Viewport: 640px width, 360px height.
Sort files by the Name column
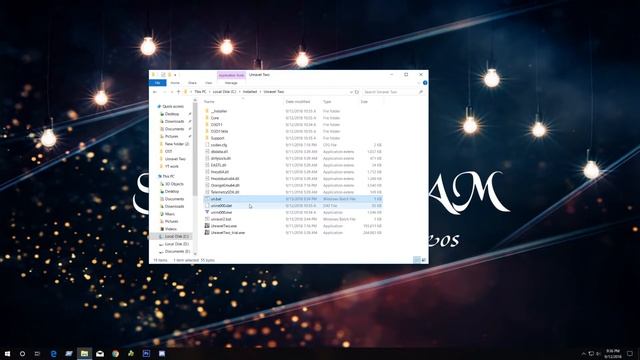coord(243,102)
